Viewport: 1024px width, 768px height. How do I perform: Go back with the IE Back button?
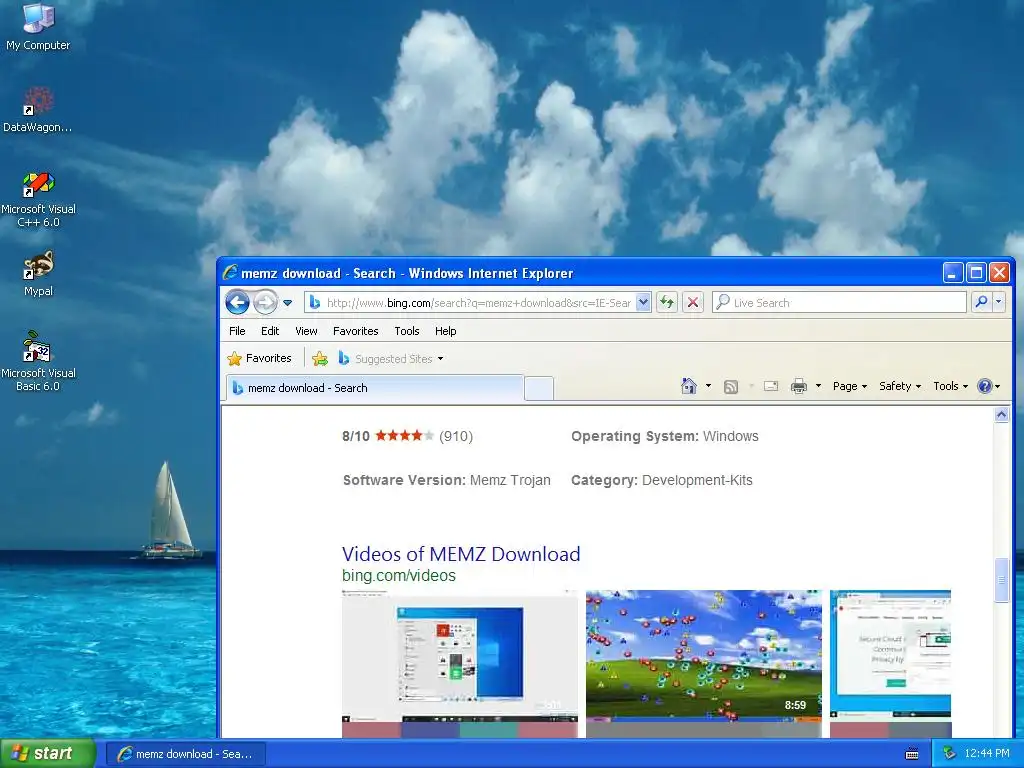[238, 302]
